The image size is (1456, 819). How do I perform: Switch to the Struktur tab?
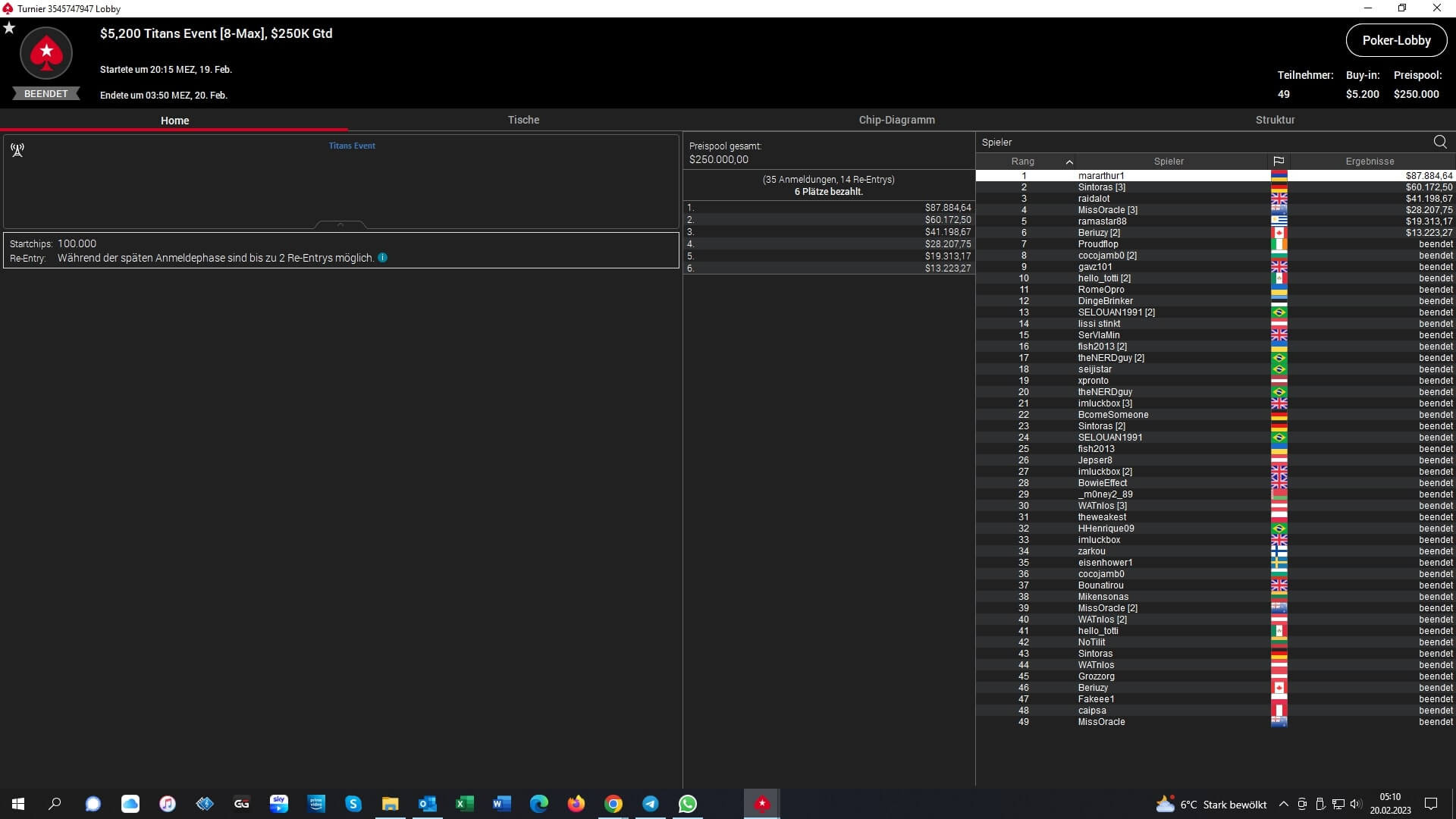[x=1275, y=120]
